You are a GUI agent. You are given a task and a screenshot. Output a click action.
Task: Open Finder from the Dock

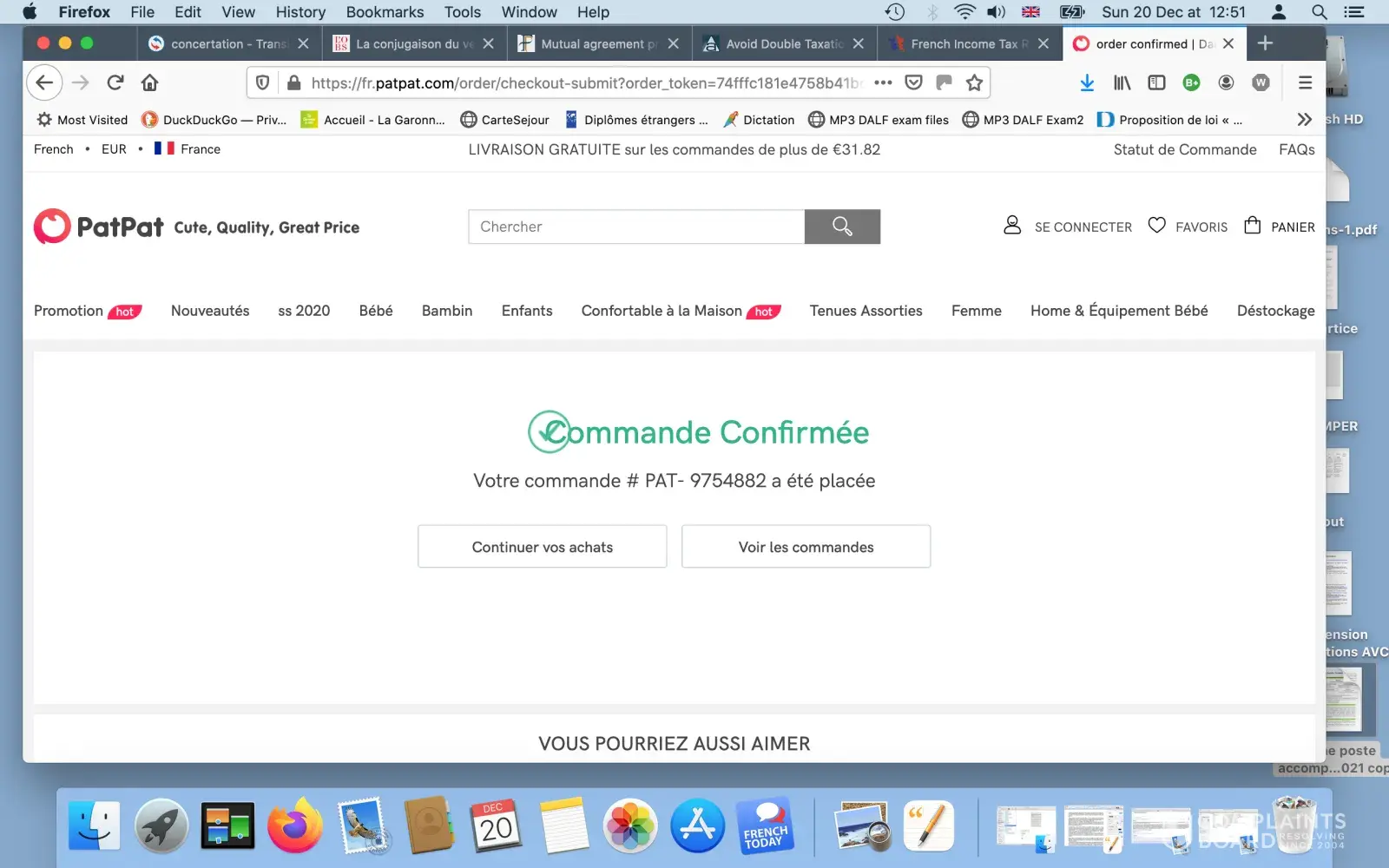pos(95,825)
